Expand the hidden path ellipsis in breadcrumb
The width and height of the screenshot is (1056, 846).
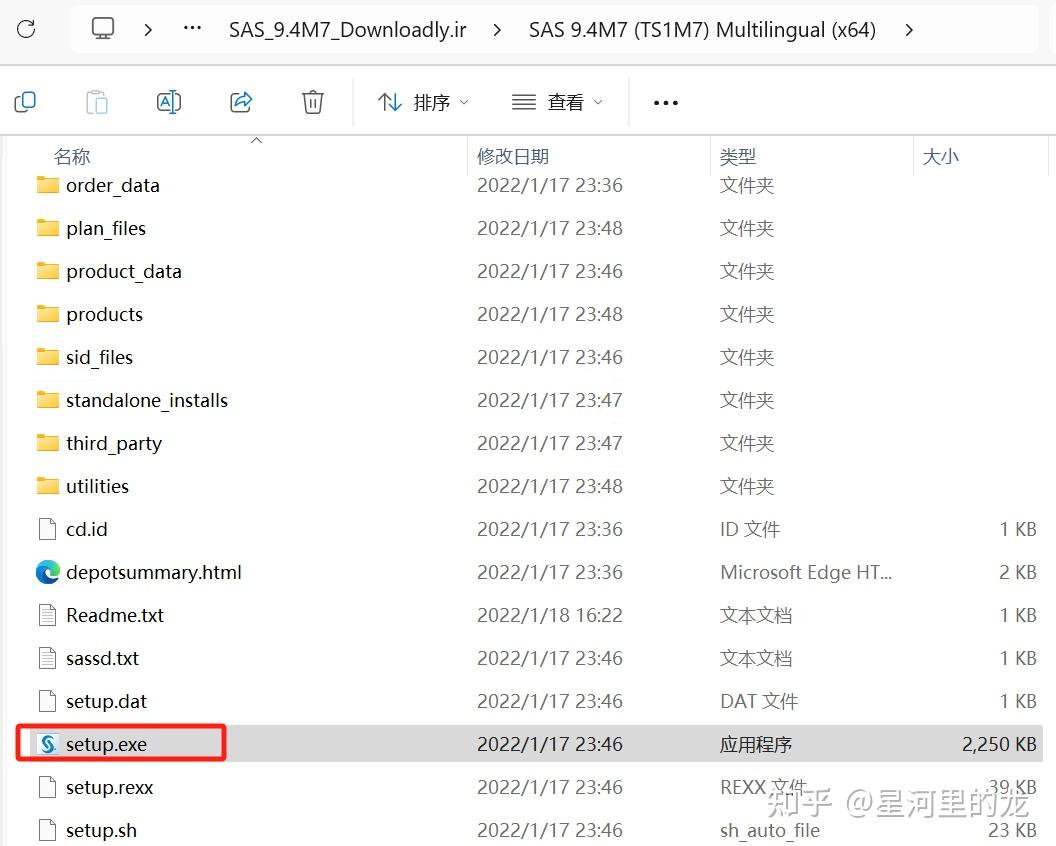(x=191, y=29)
